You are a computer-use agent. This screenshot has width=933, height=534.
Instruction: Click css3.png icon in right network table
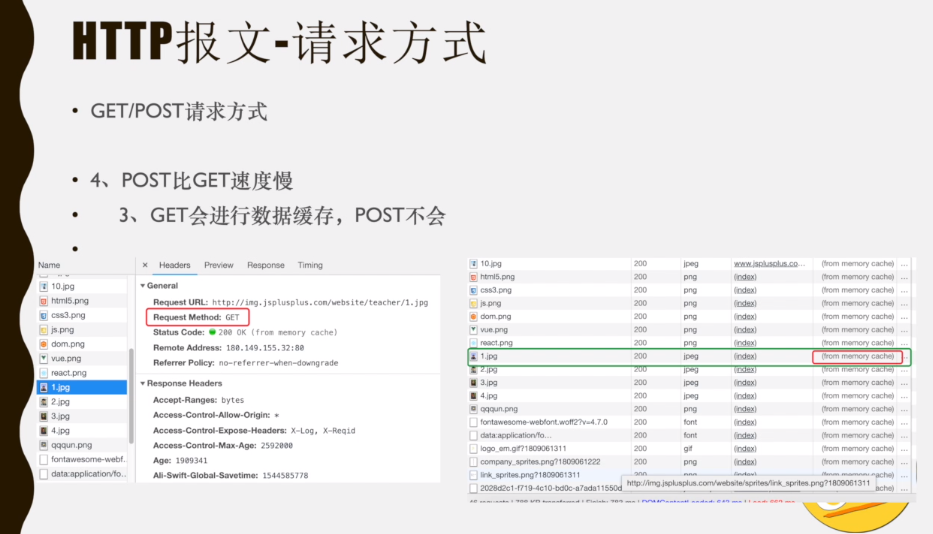pyautogui.click(x=474, y=290)
